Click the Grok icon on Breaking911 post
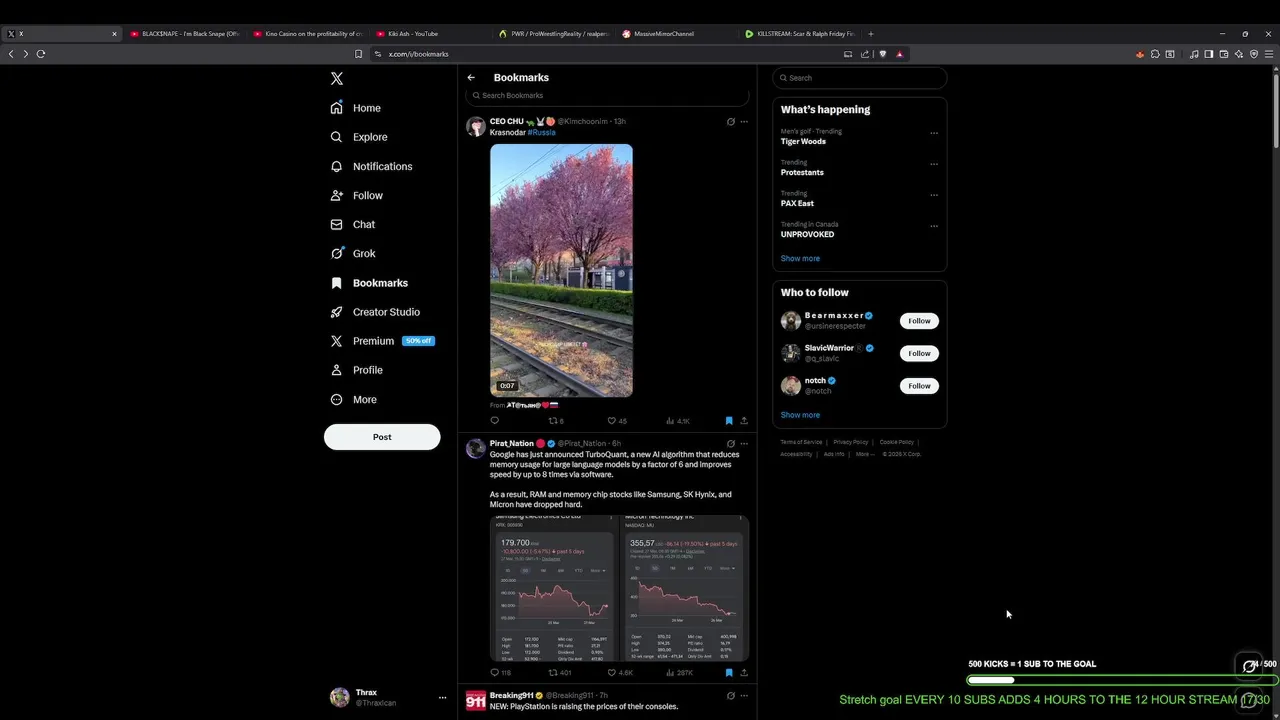The height and width of the screenshot is (720, 1280). tap(730, 696)
